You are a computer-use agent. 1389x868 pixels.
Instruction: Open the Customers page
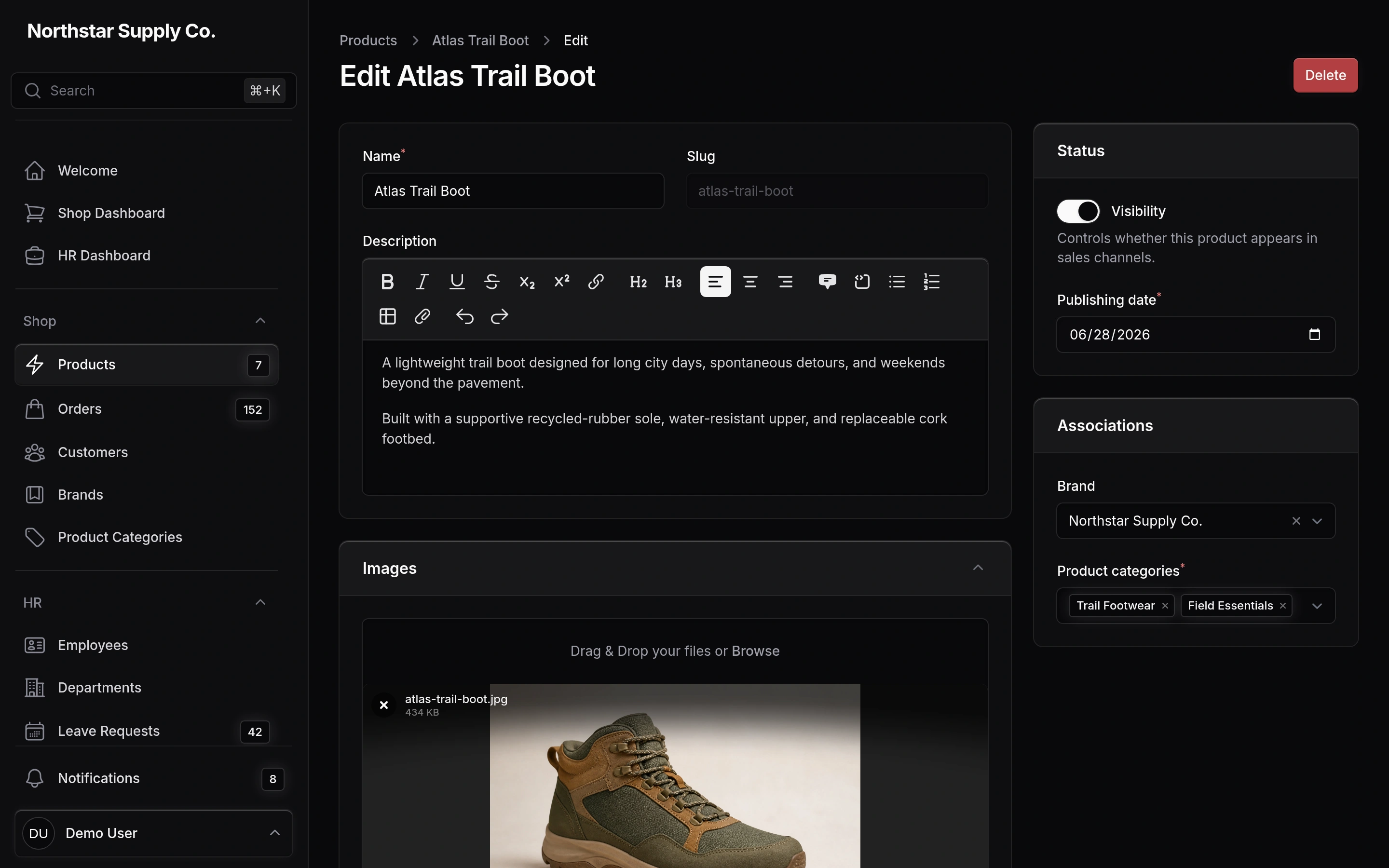(146, 452)
